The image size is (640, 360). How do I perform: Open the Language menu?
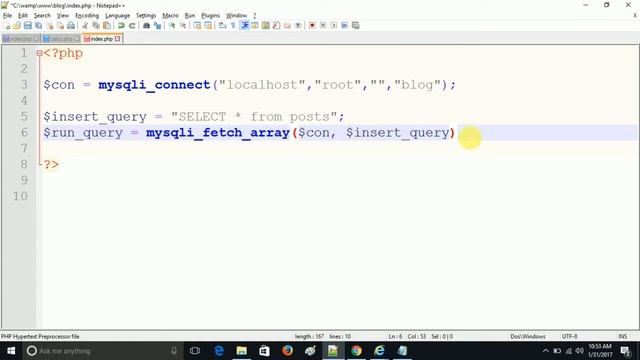pyautogui.click(x=117, y=16)
